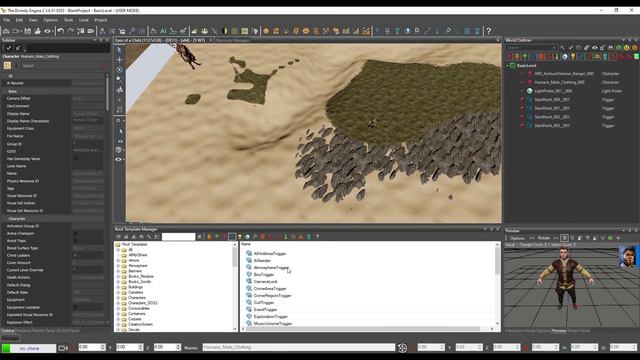Toggle visibility check for ARX_AmbushDemon_Ranger_000
The height and width of the screenshot is (360, 640).
tap(522, 73)
